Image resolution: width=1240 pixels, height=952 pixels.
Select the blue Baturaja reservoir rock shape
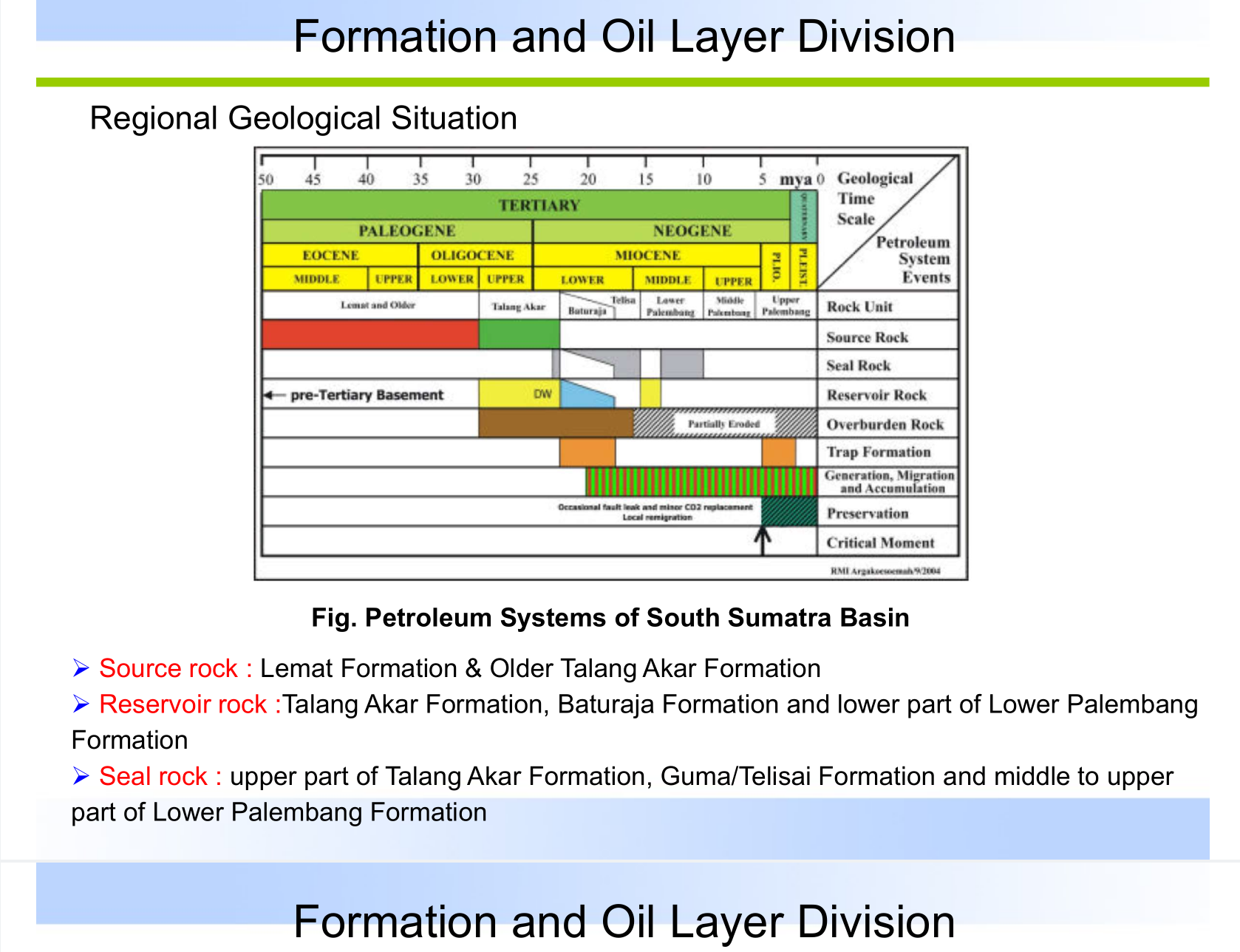coord(584,395)
